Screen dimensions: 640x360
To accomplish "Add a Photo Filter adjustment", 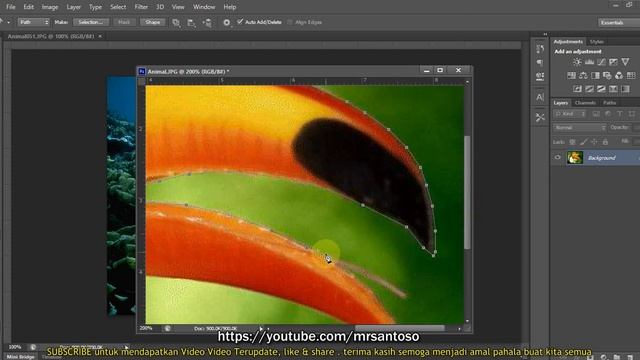I will coord(607,76).
